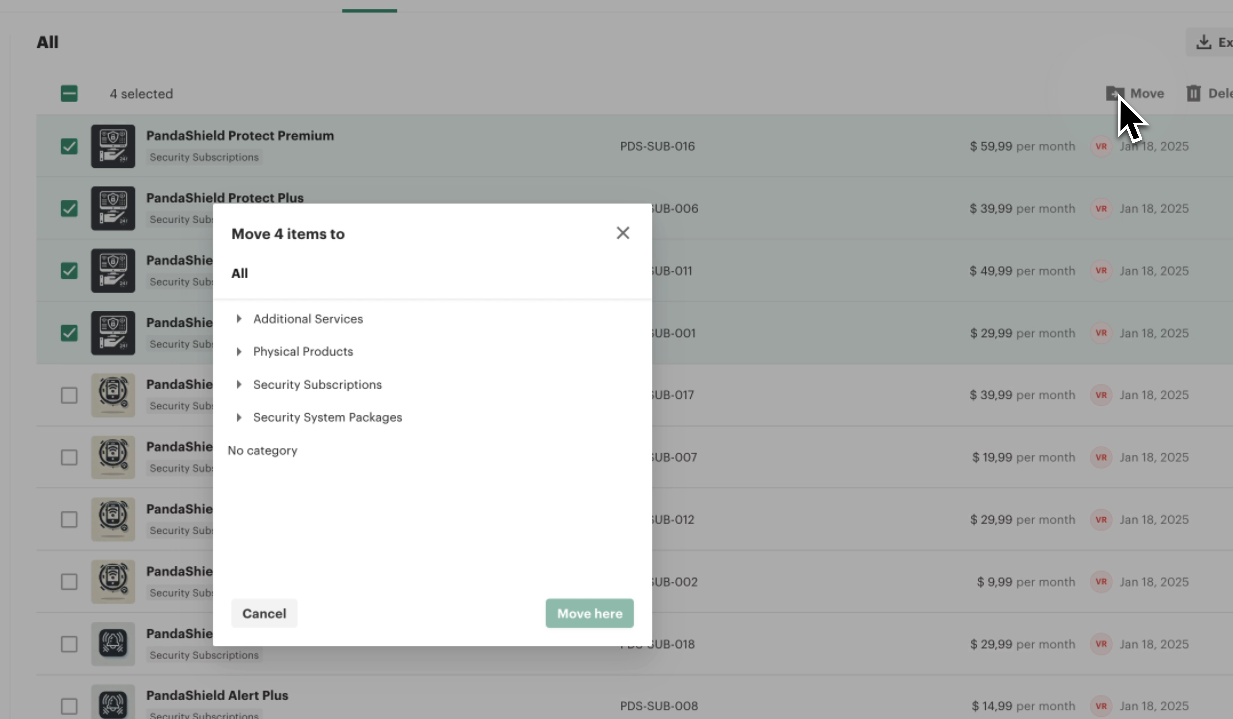Image resolution: width=1233 pixels, height=719 pixels.
Task: Expand the Physical Products category arrow
Action: 239,352
